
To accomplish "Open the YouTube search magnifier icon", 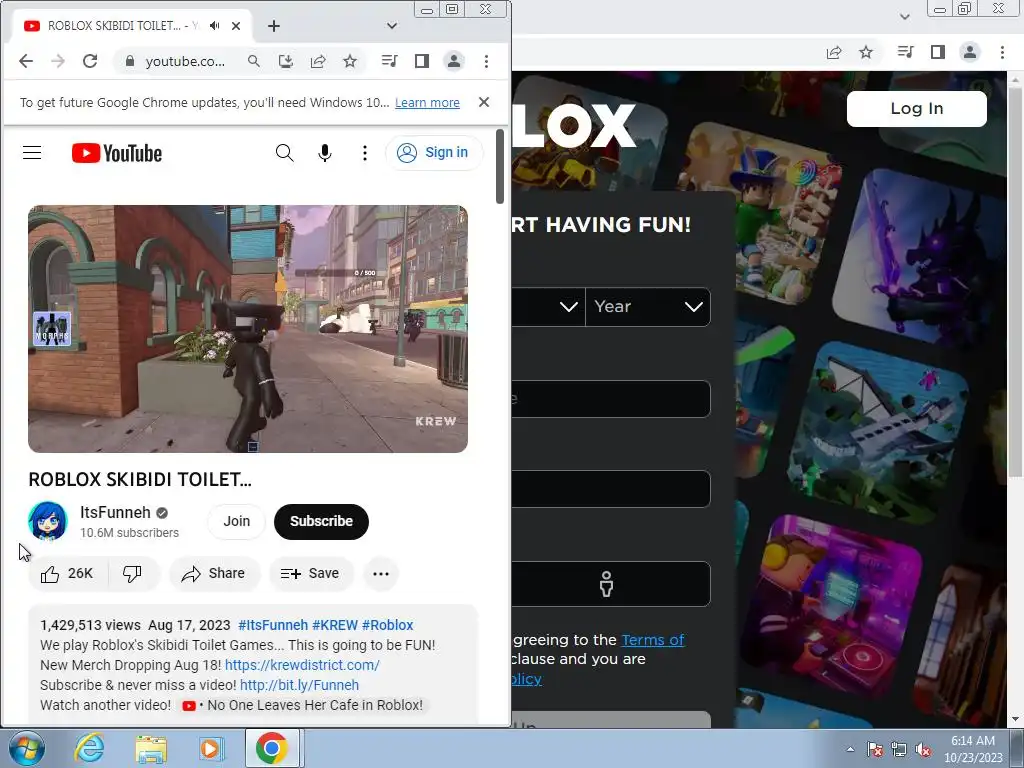I will click(x=284, y=153).
